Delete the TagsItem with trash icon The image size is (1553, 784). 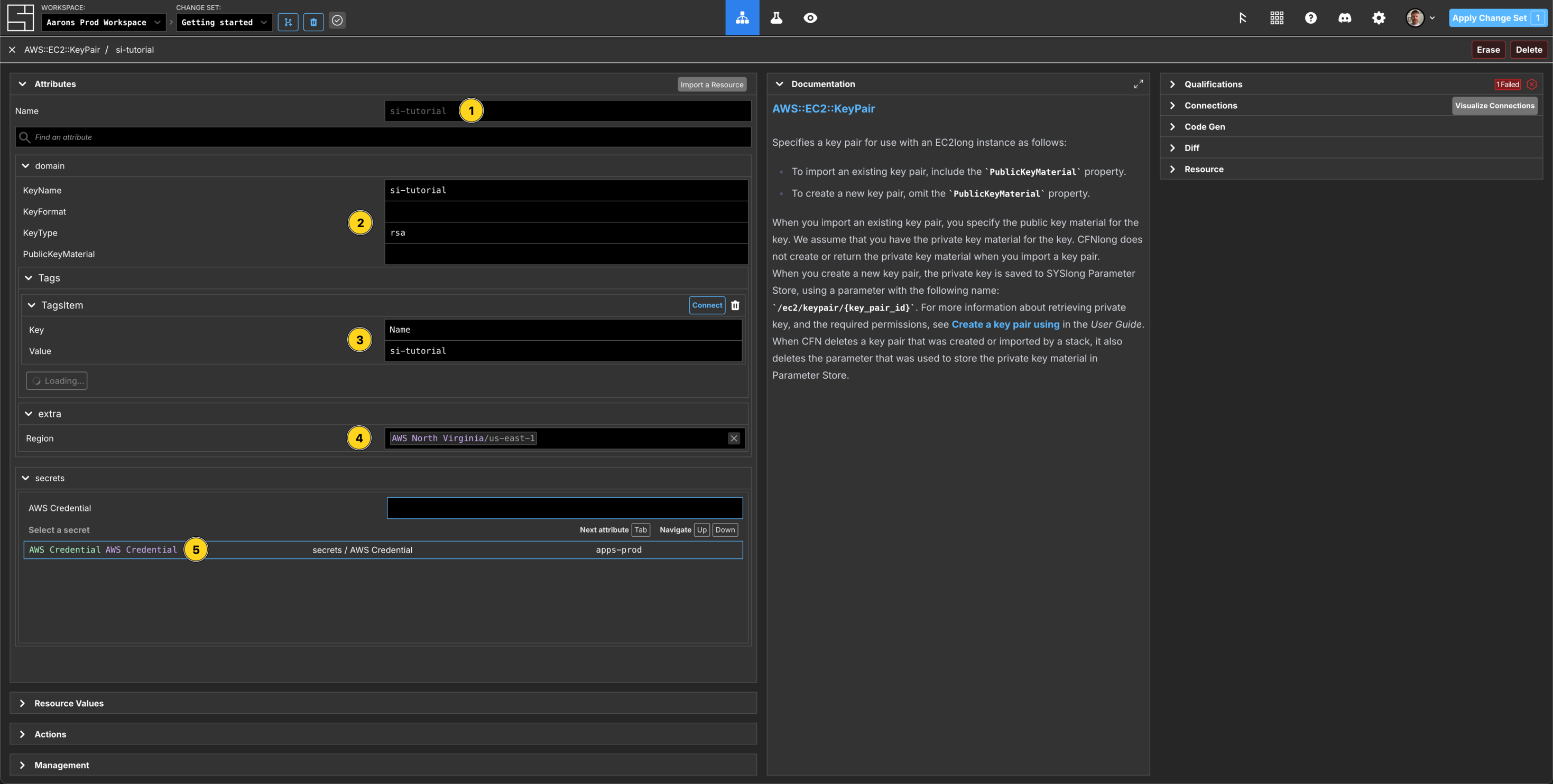point(735,305)
